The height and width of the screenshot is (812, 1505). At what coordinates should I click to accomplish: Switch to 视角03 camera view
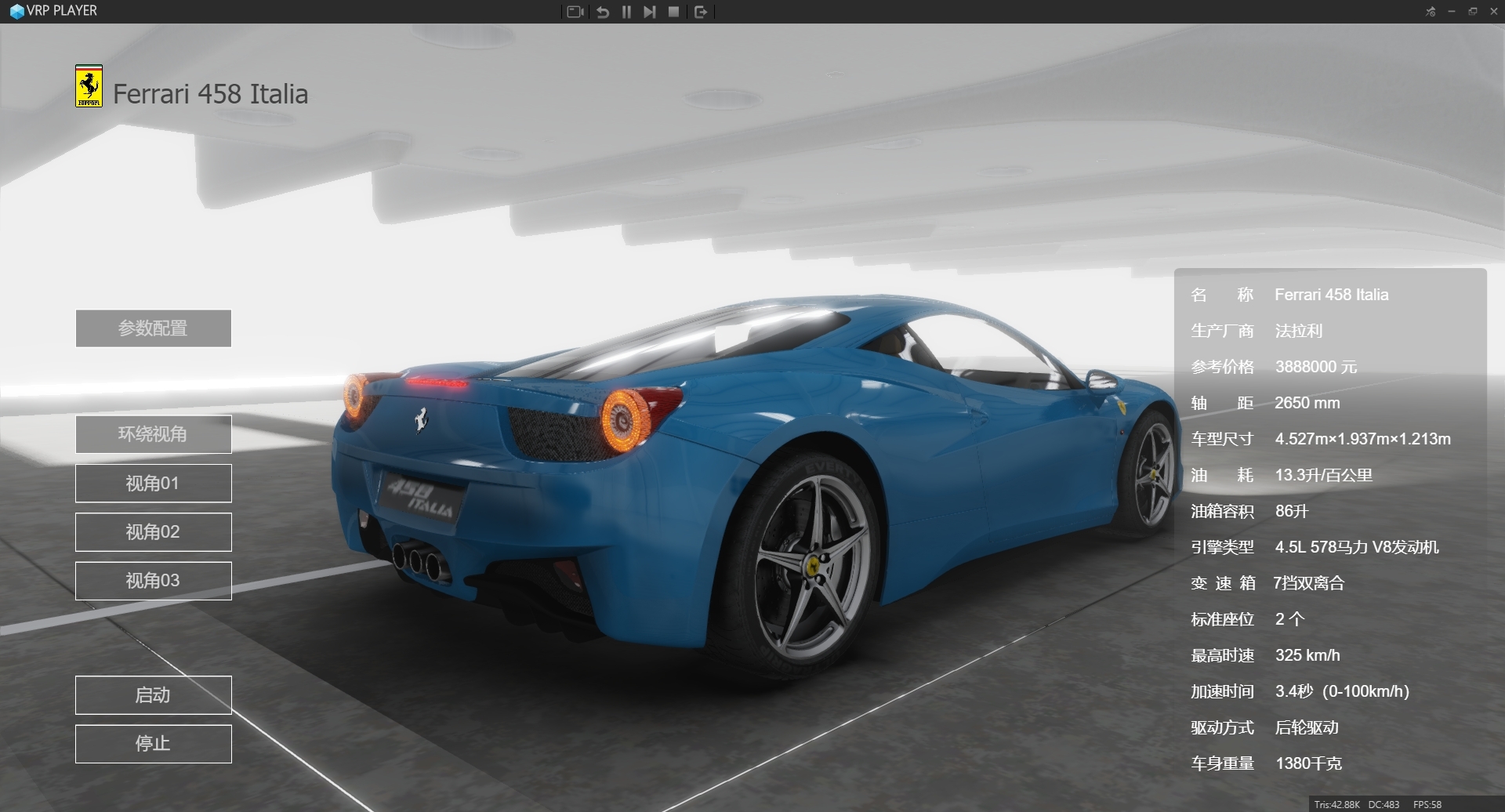point(154,581)
